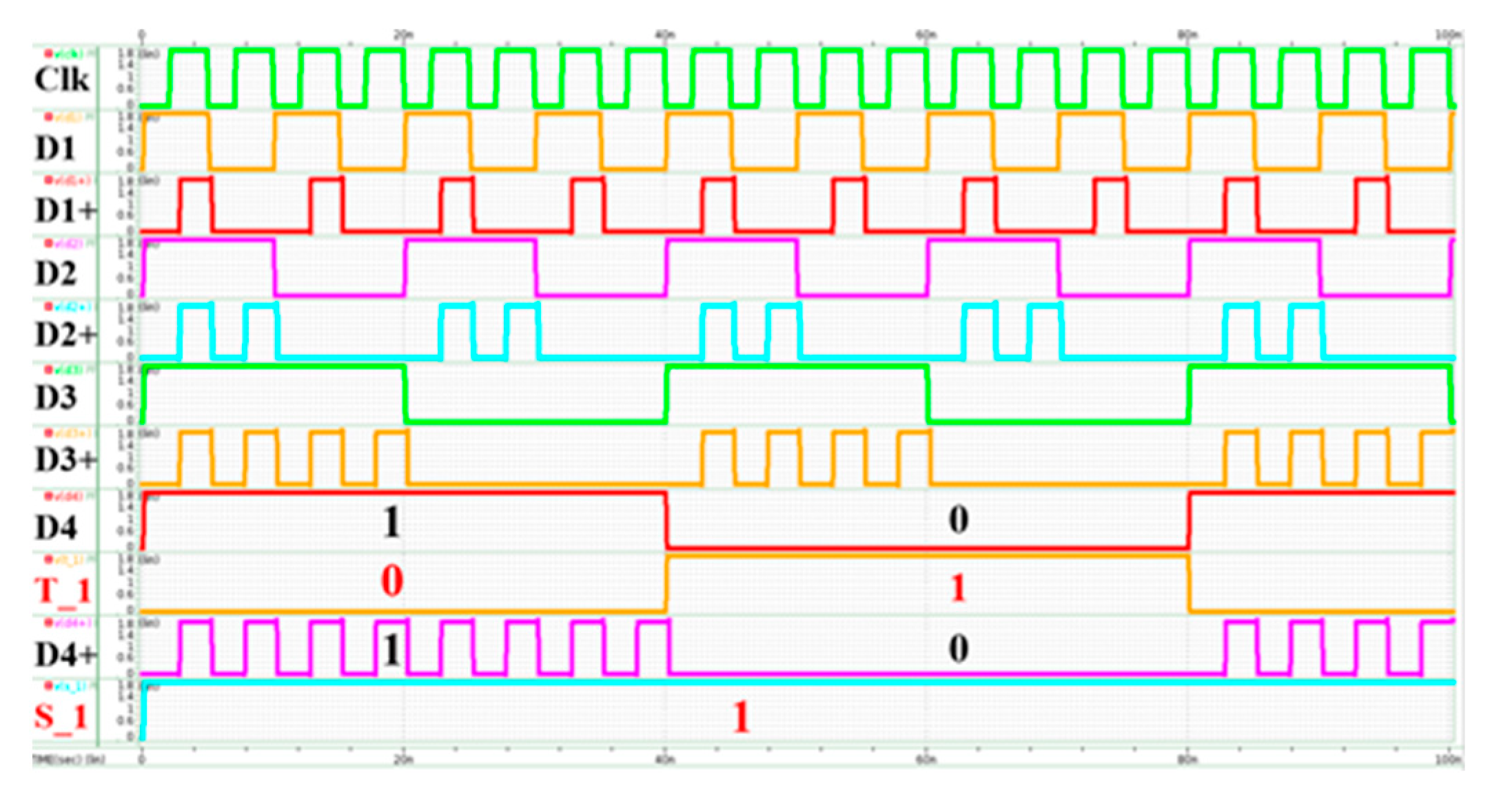The image size is (1512, 810).
Task: Click the red marker icon for the D1 row
Action: [x=49, y=118]
